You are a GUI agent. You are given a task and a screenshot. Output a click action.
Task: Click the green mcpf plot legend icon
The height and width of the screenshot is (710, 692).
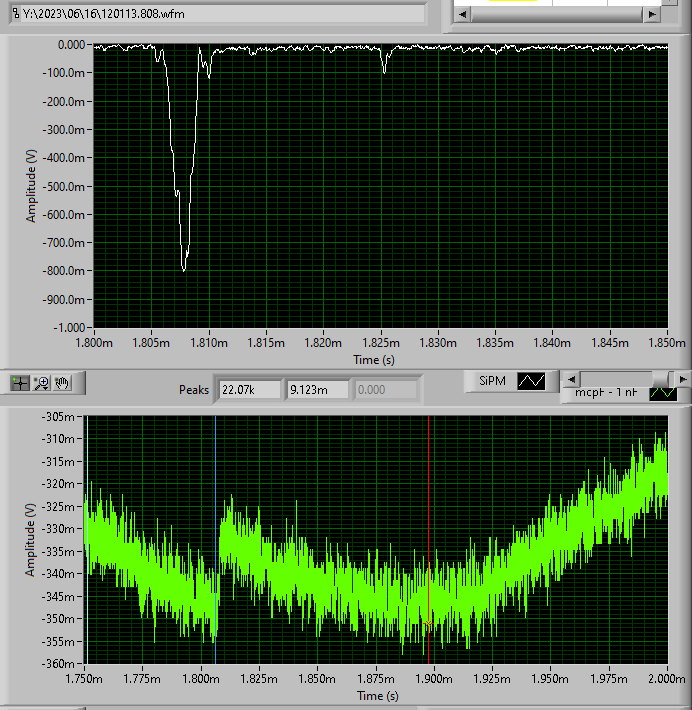pos(662,393)
